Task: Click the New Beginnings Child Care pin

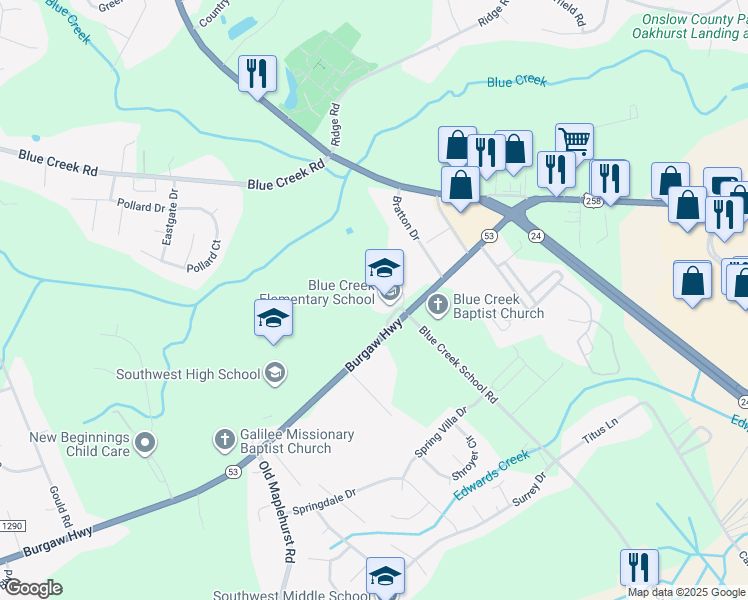Action: [145, 443]
